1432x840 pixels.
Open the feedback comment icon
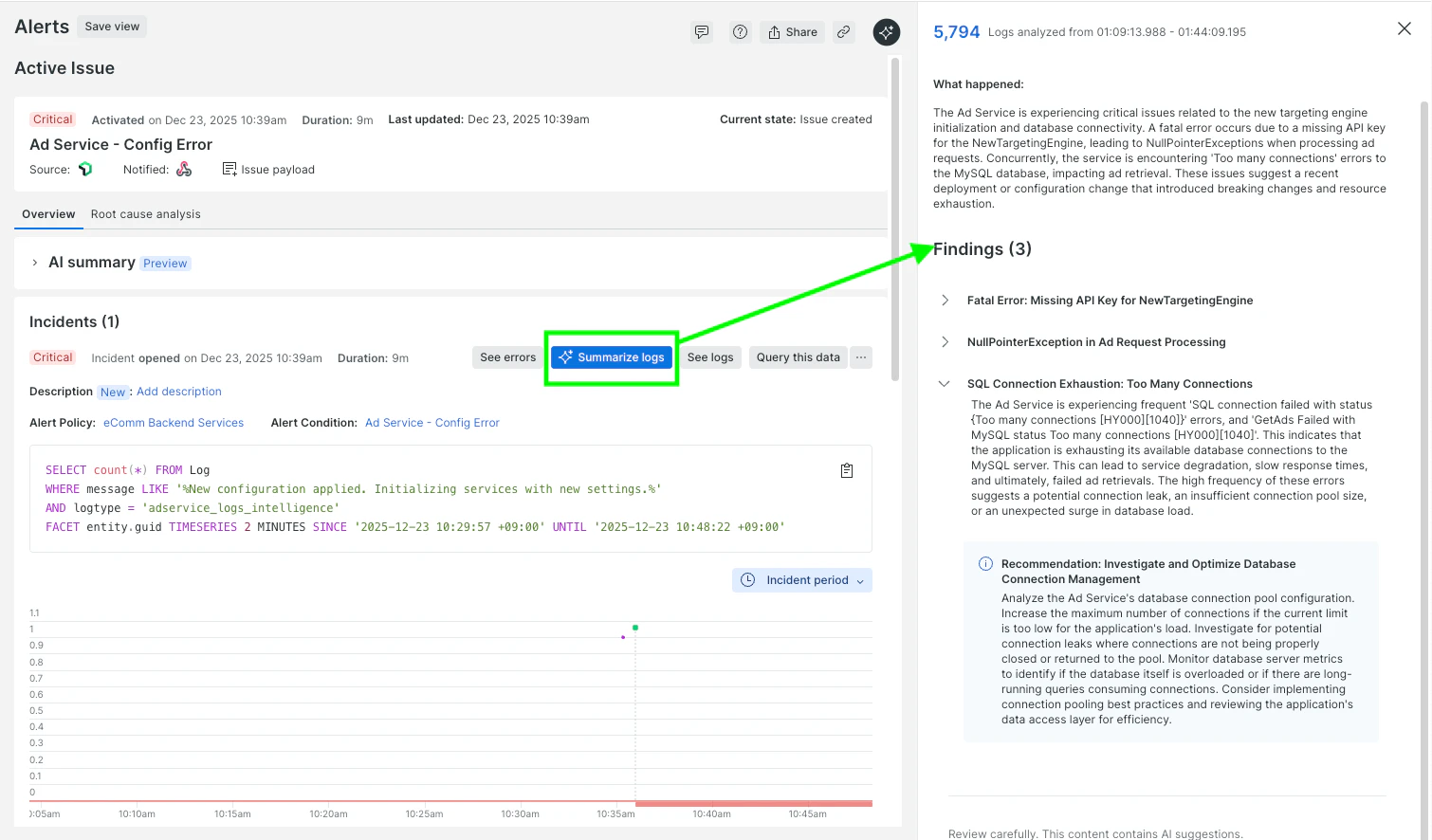702,32
